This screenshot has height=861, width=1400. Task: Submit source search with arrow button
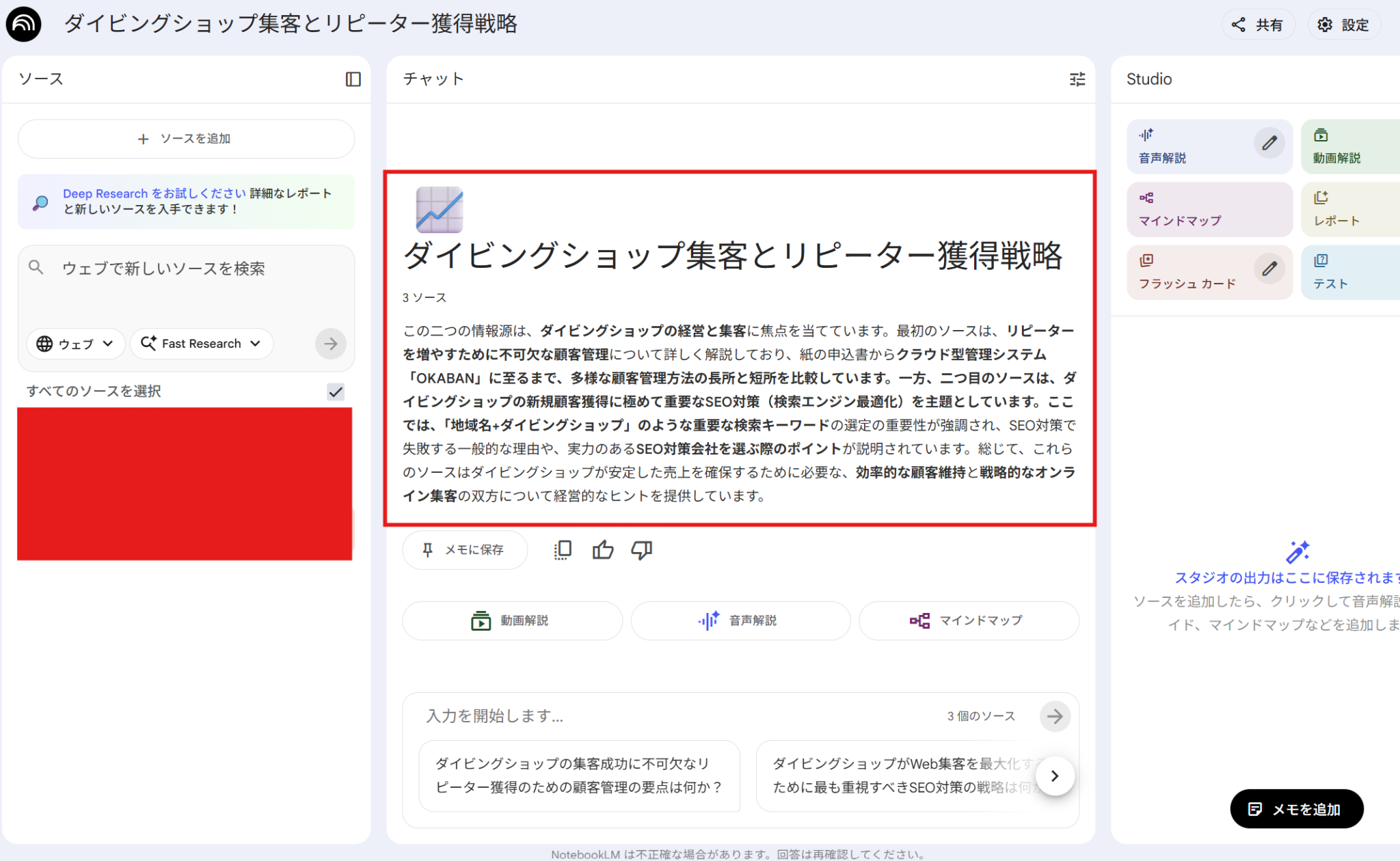pyautogui.click(x=331, y=344)
